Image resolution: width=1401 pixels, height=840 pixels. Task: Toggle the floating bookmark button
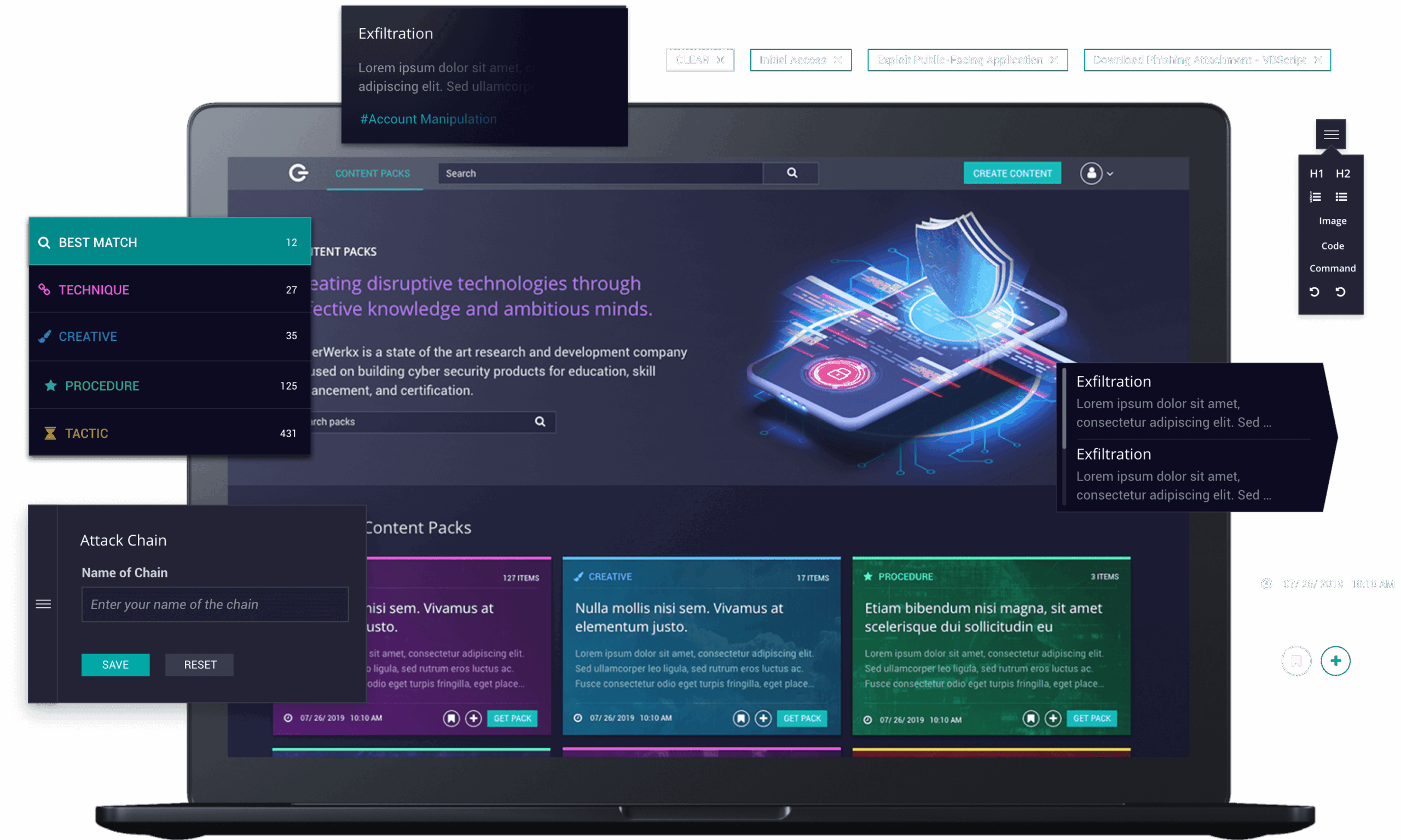click(1296, 661)
